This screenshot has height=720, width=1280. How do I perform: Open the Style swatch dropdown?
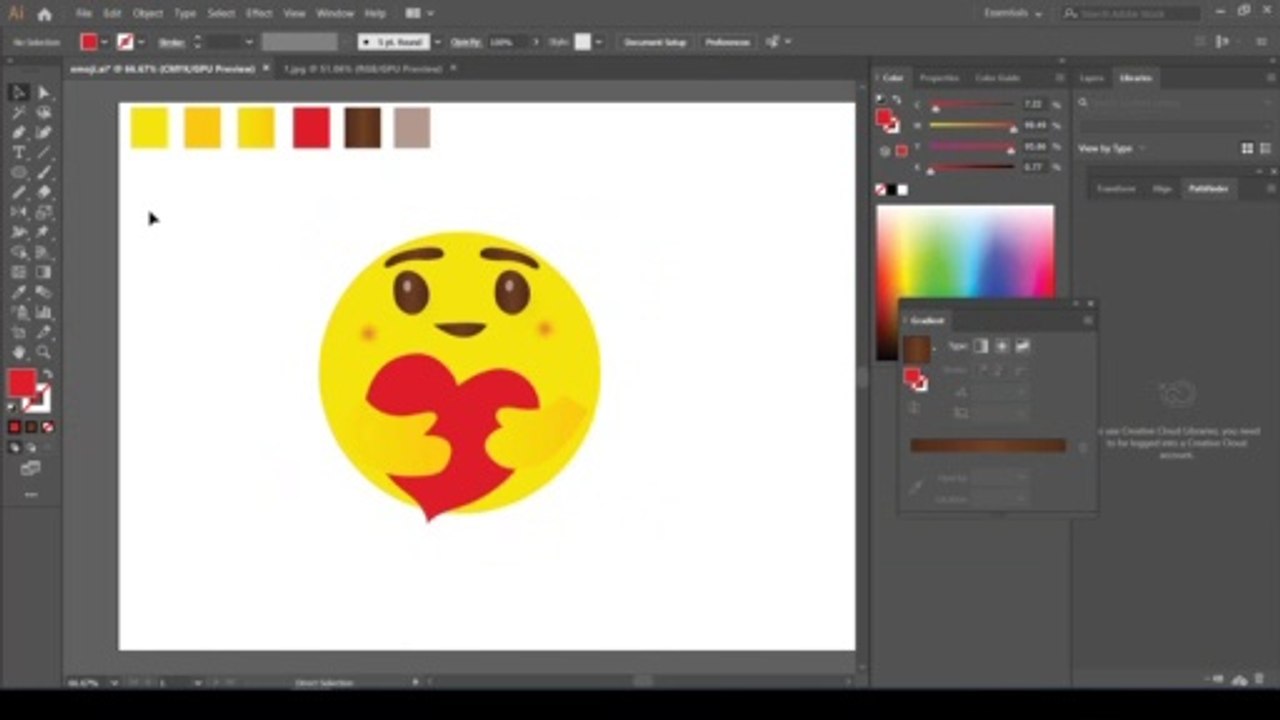coord(599,42)
